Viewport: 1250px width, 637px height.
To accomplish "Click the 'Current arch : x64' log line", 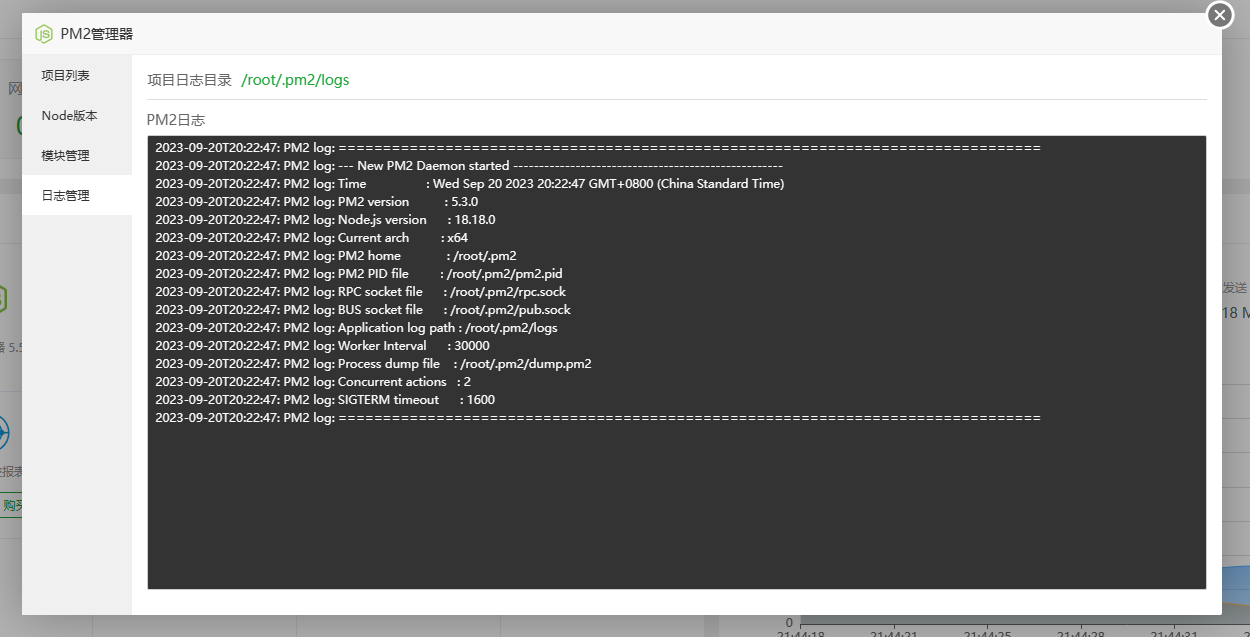I will pos(312,237).
